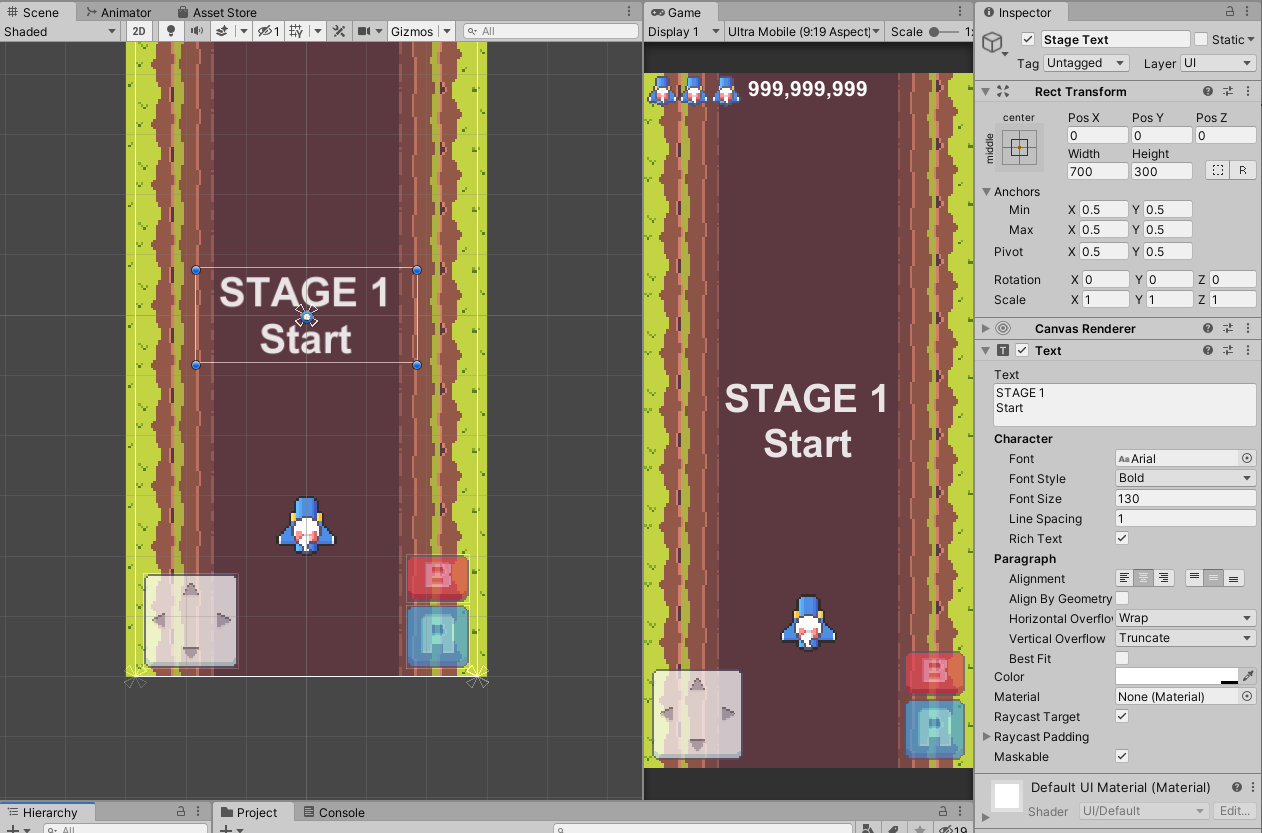This screenshot has height=833, width=1262.
Task: Open Canvas Renderer more options menu
Action: pos(1249,328)
